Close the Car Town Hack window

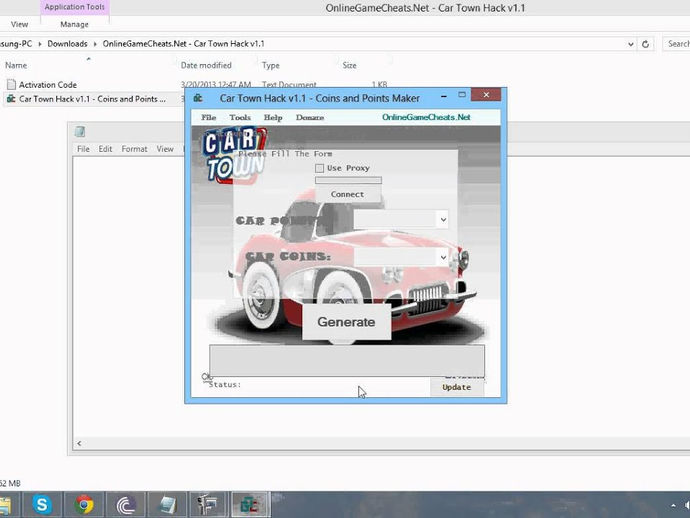486,95
